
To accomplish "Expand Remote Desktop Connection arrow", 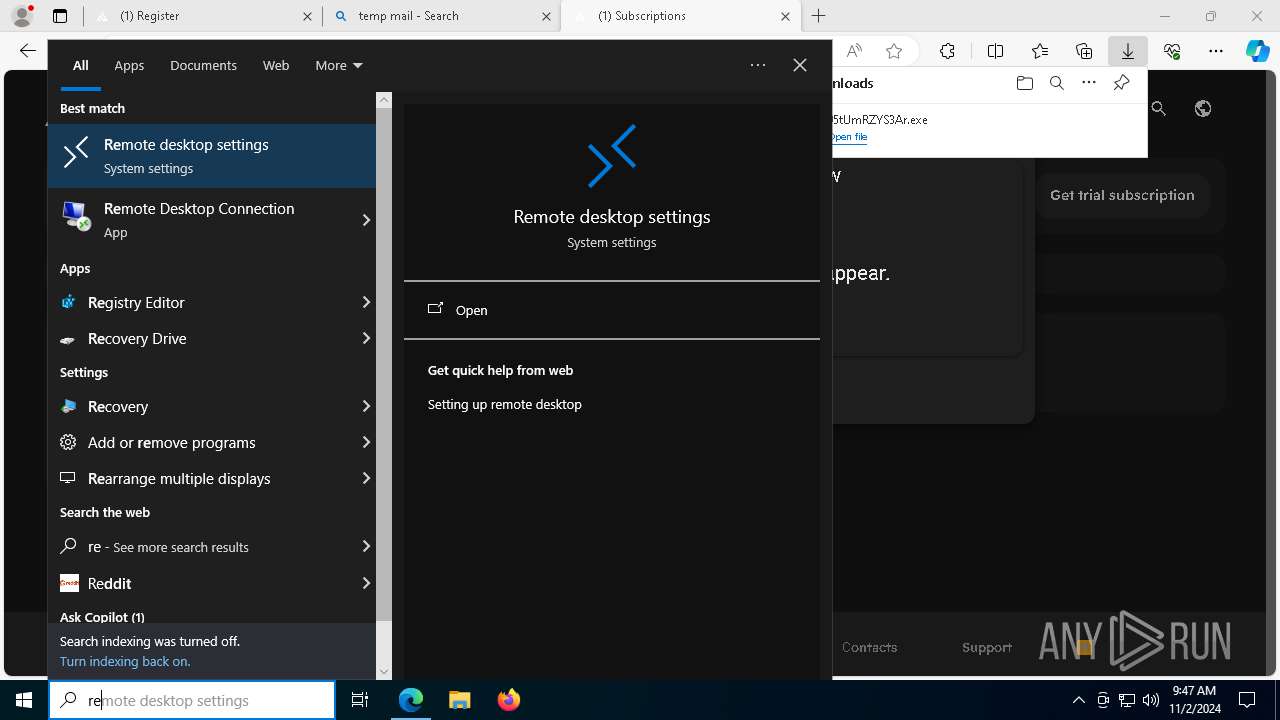I will click(x=365, y=220).
